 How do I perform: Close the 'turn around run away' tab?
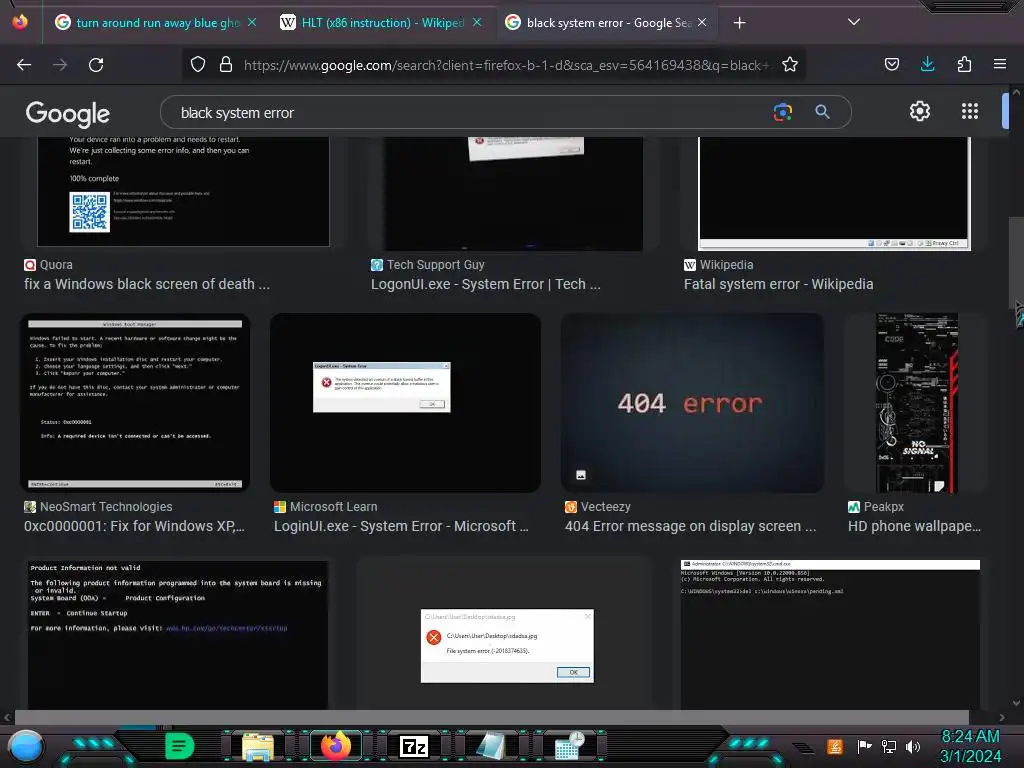coord(252,22)
